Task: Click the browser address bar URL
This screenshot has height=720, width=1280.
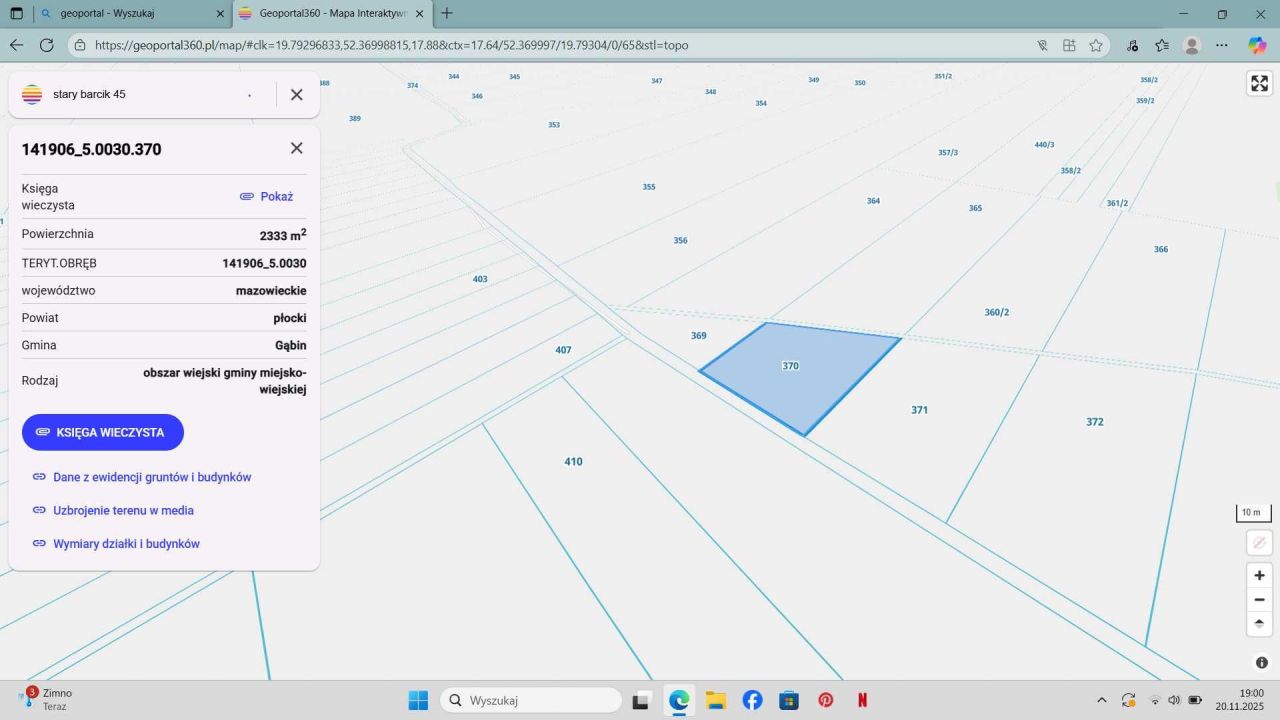Action: point(390,45)
